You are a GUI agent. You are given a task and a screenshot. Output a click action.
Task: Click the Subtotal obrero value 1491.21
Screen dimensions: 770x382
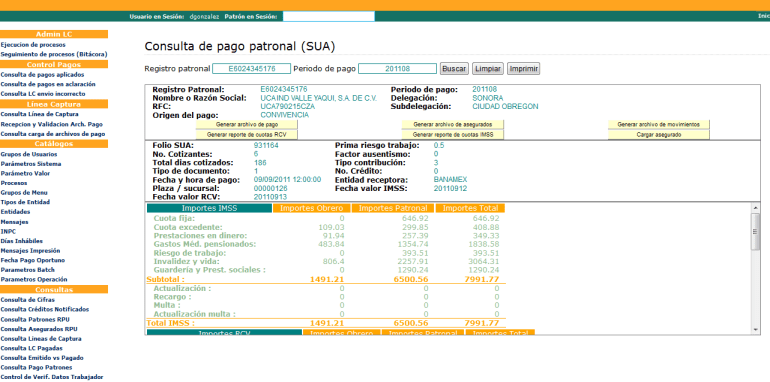327,279
